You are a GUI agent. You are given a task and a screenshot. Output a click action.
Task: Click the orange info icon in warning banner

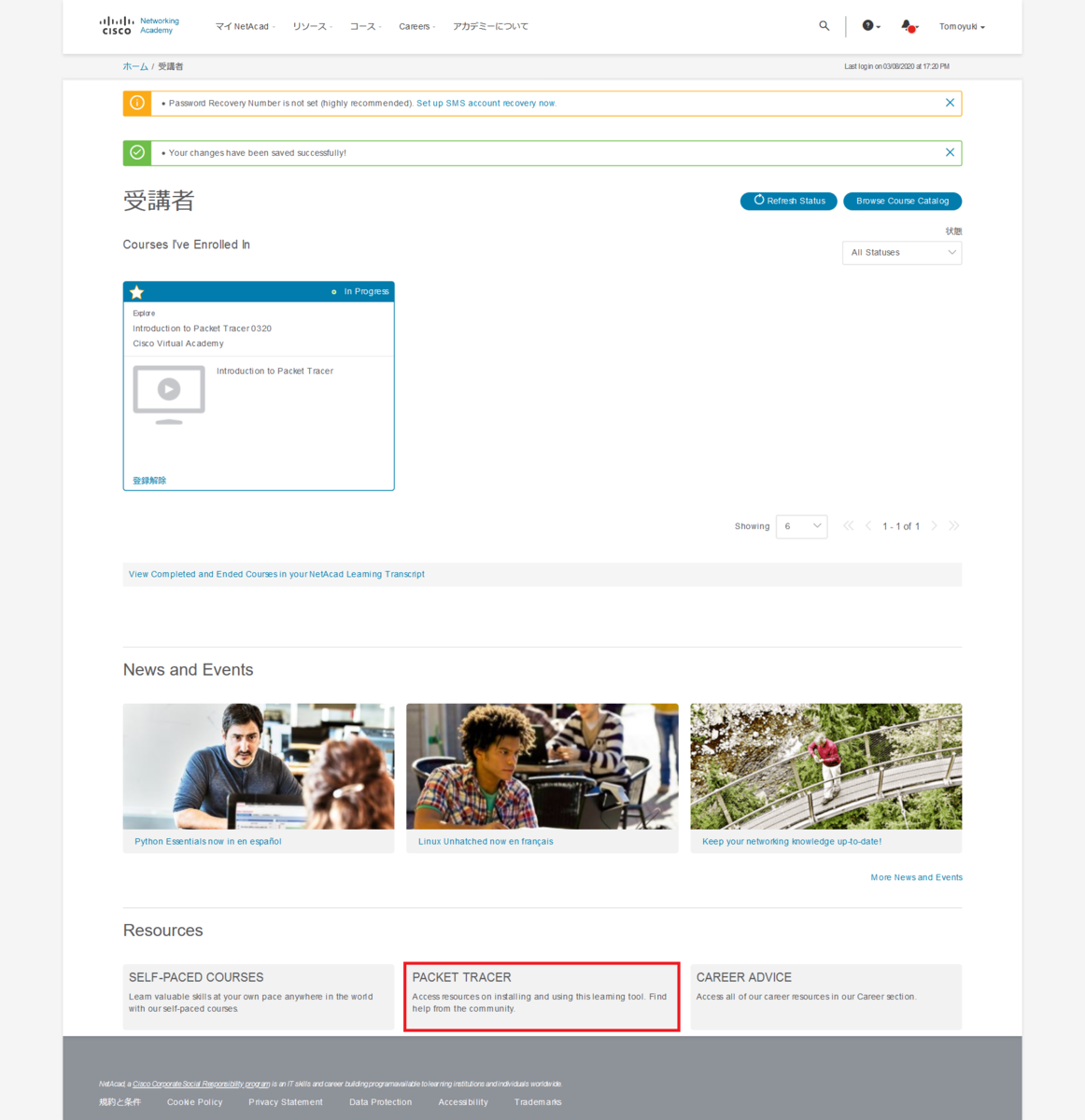click(137, 103)
